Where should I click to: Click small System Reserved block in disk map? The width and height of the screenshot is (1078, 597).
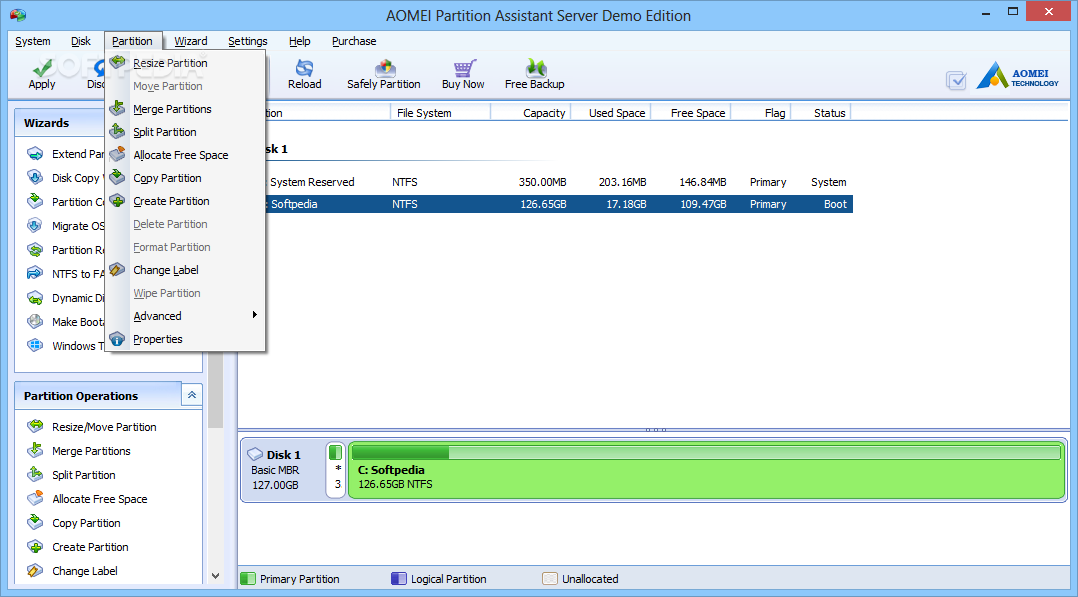pyautogui.click(x=336, y=470)
